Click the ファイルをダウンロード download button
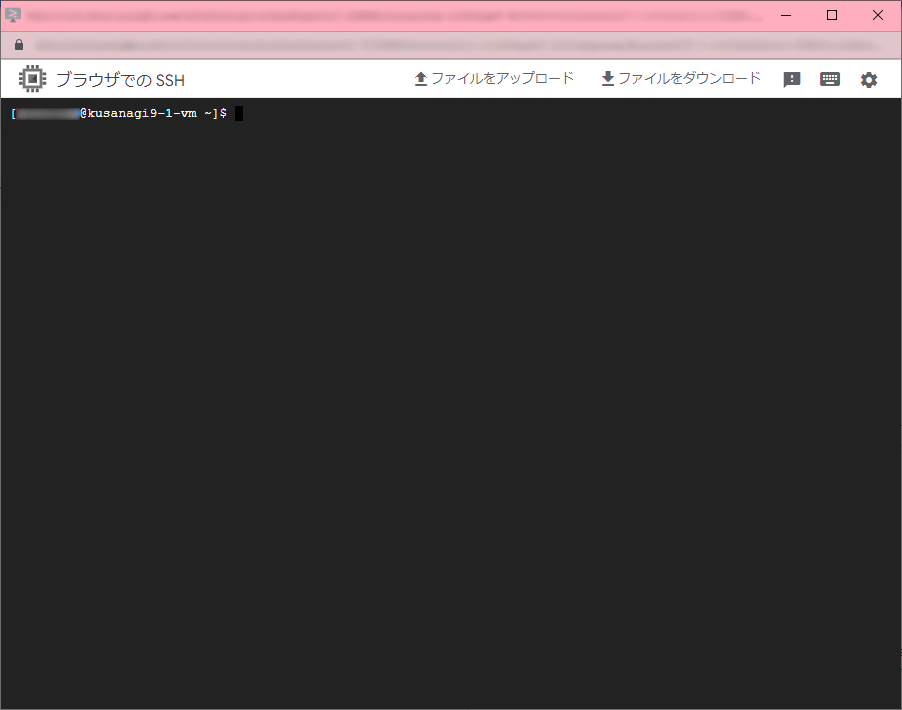The image size is (902, 710). pos(681,79)
